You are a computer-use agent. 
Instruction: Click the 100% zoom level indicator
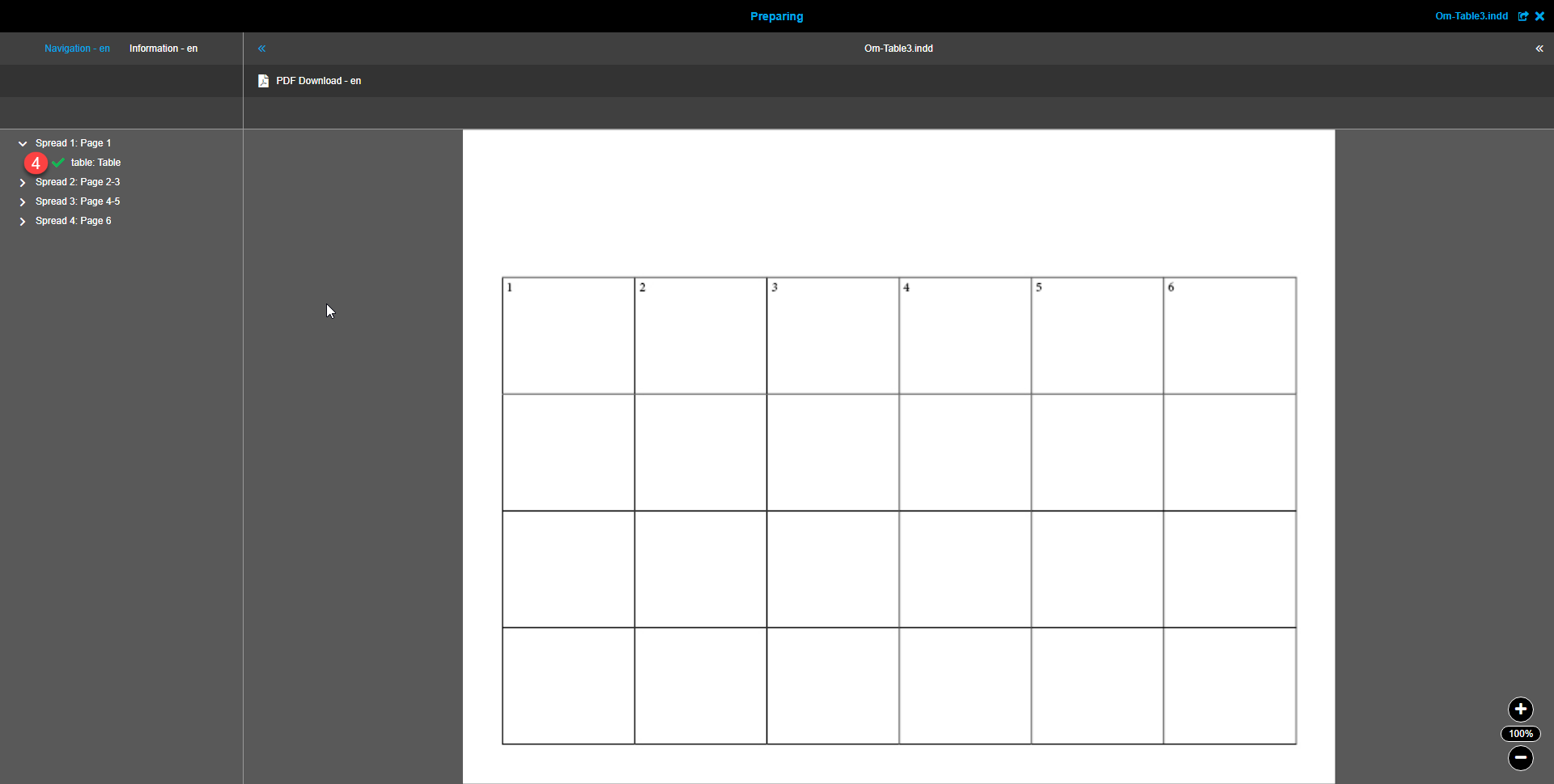coord(1521,733)
